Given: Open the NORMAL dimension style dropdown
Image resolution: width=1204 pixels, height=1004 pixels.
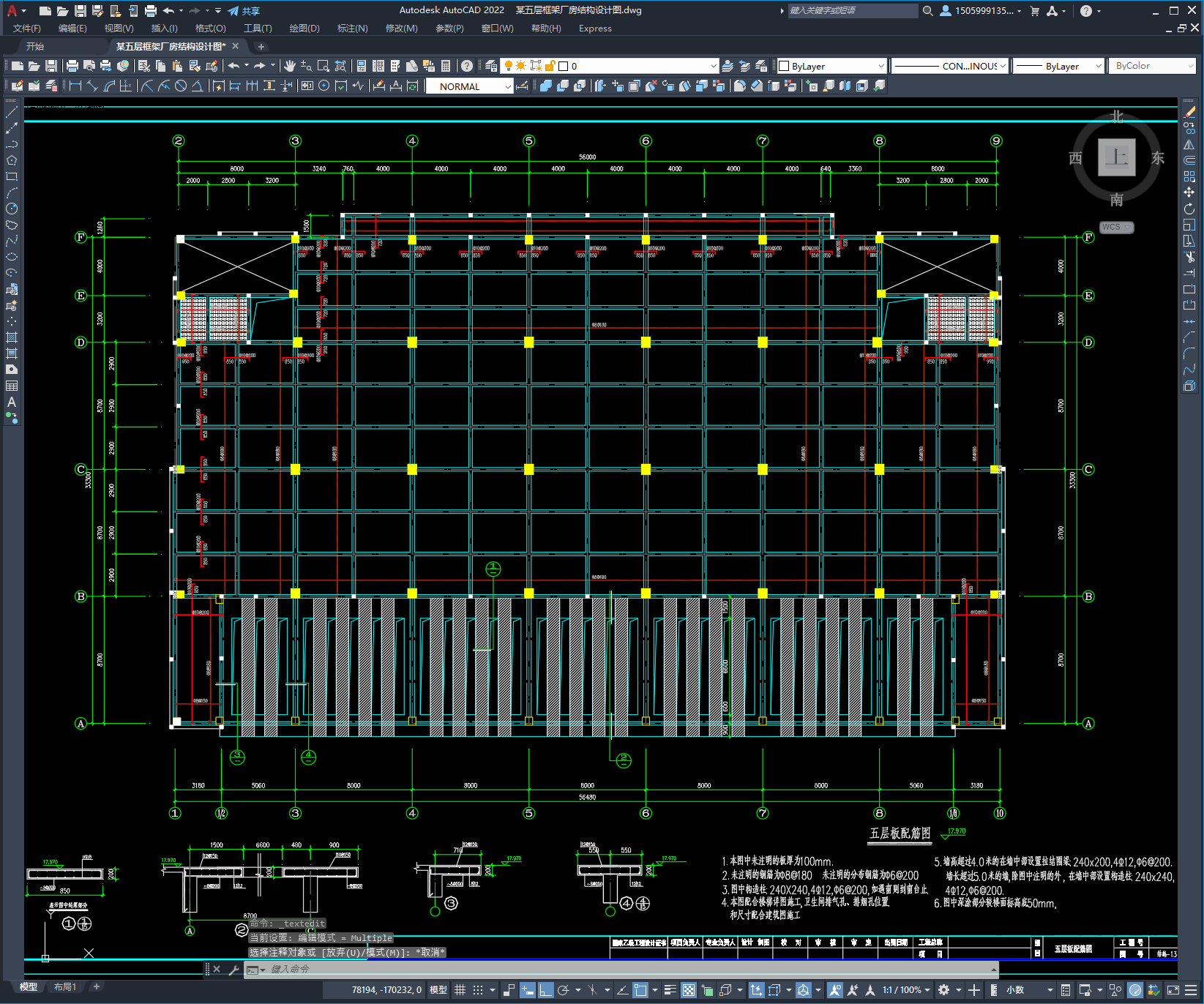Looking at the screenshot, I should point(469,86).
